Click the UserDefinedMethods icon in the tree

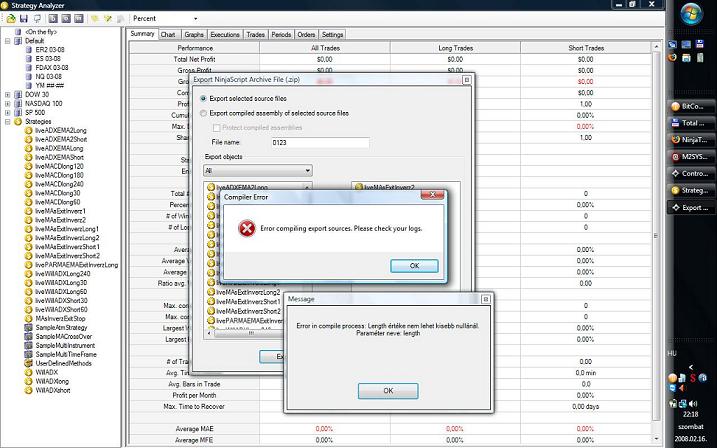click(x=28, y=363)
